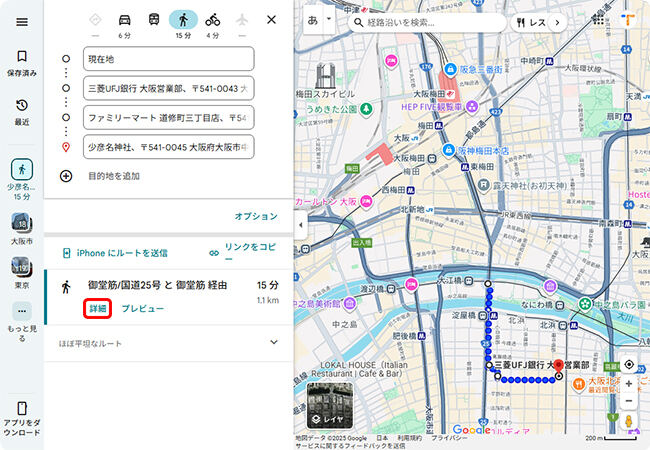Click HEP FIVE観覧車 attraction marker
This screenshot has width=650, height=450.
[x=471, y=107]
